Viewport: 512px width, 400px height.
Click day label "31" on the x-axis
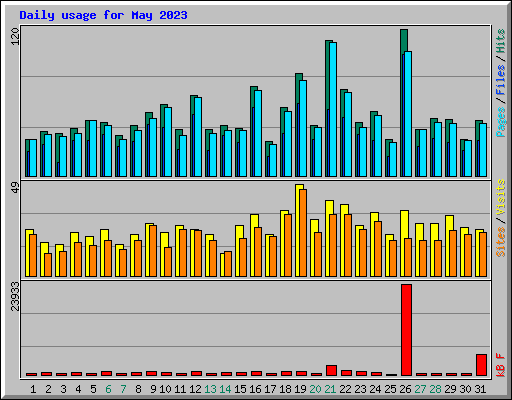[x=480, y=389]
